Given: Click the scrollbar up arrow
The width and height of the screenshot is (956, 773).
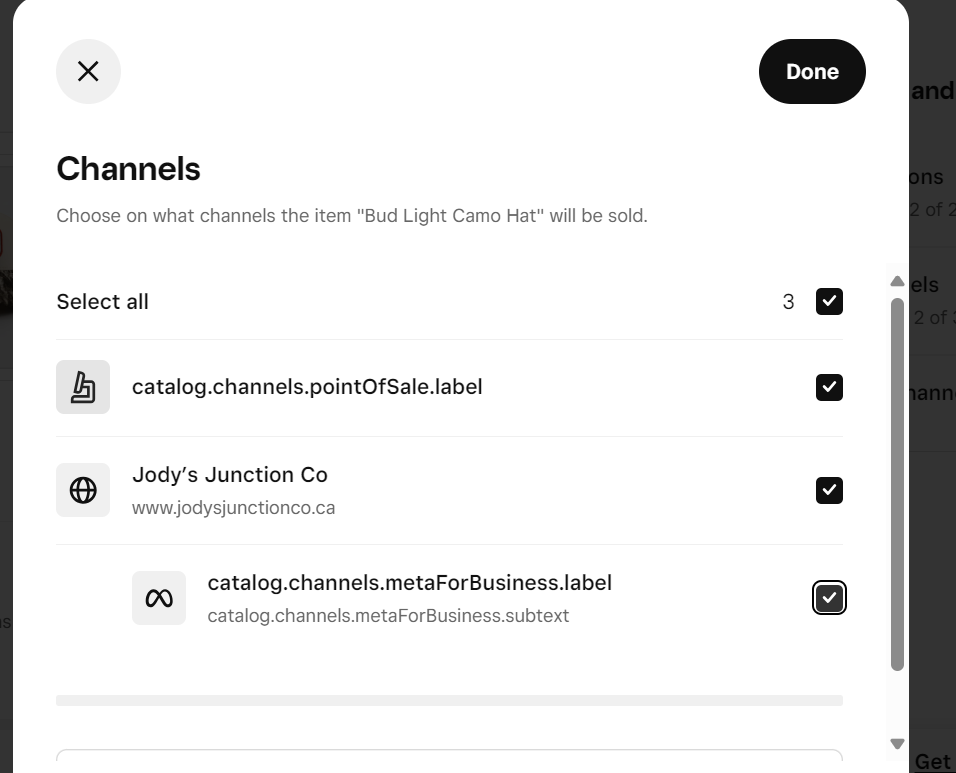Looking at the screenshot, I should click(x=897, y=282).
